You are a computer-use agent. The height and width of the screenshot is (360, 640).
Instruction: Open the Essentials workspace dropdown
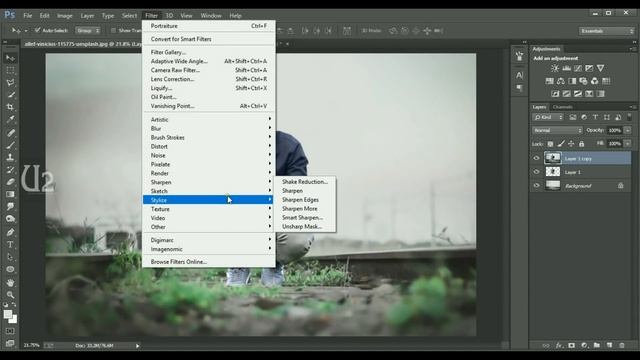[x=607, y=31]
